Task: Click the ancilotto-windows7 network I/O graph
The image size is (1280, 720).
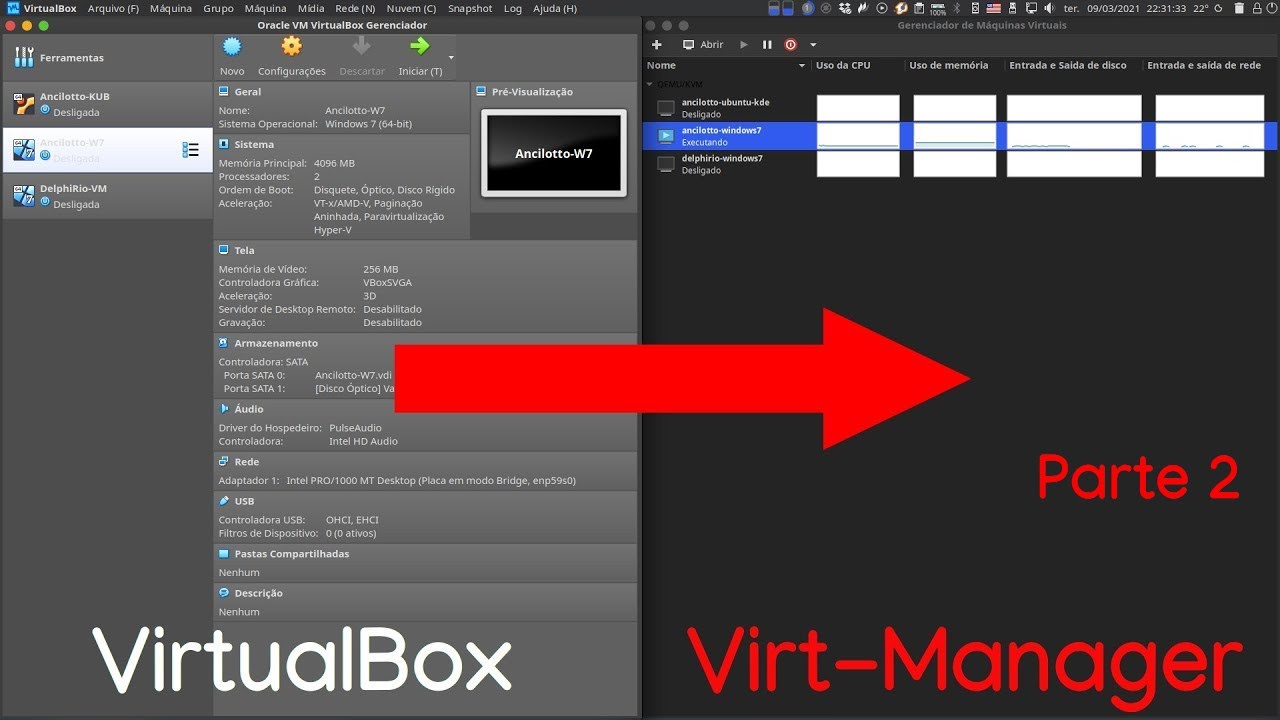Action: pyautogui.click(x=1210, y=136)
